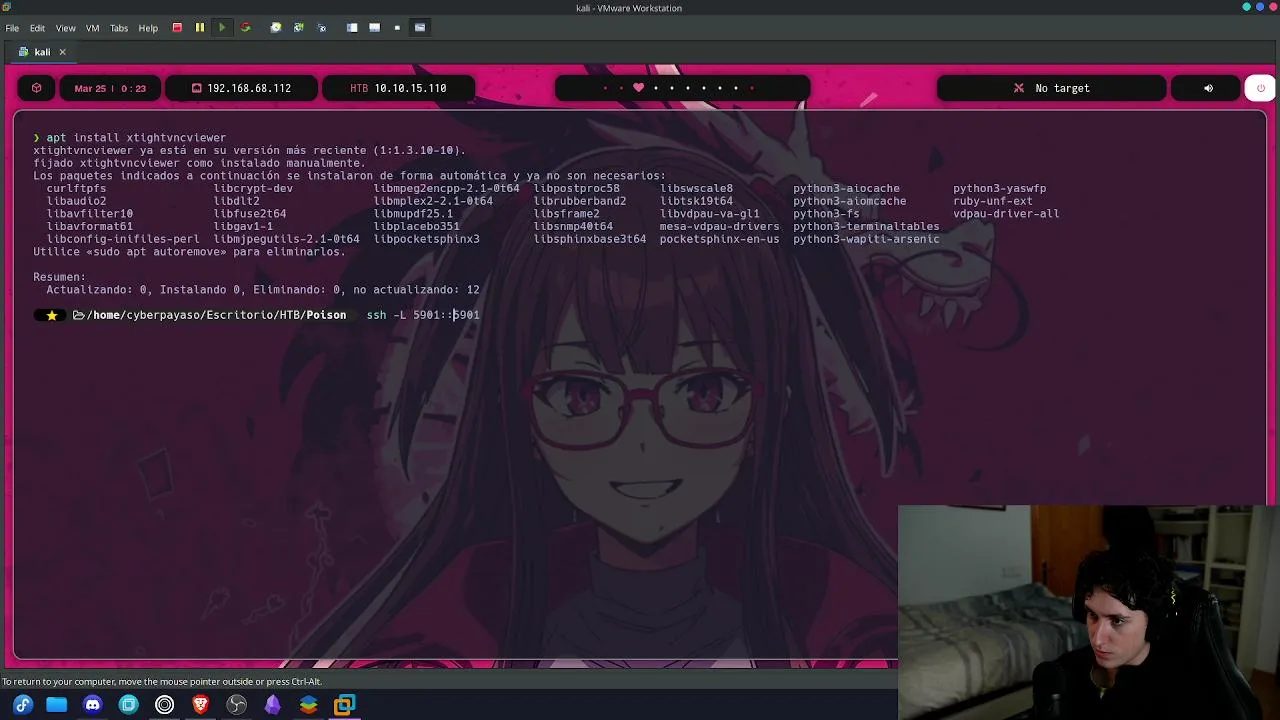
Task: Open Discord from the taskbar
Action: (x=93, y=705)
